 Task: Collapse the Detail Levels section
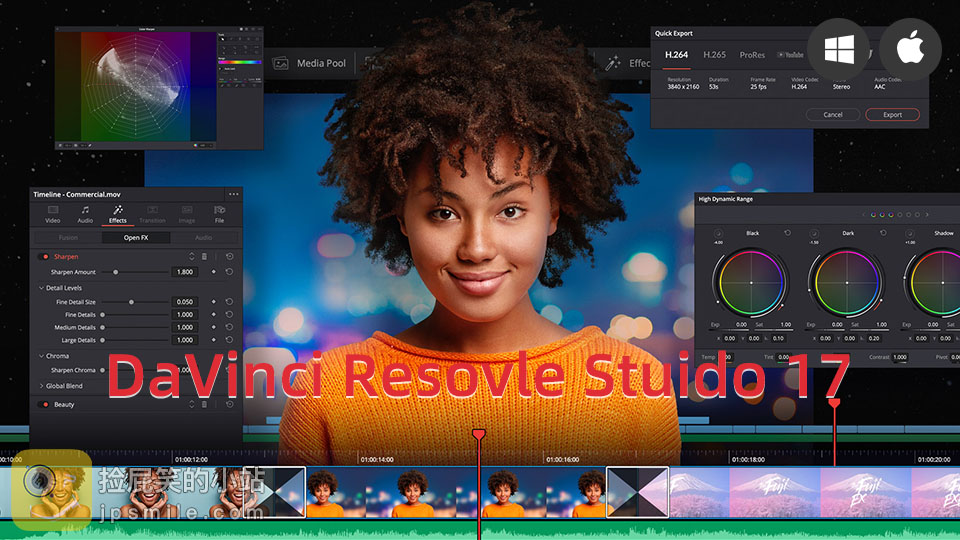click(x=42, y=288)
